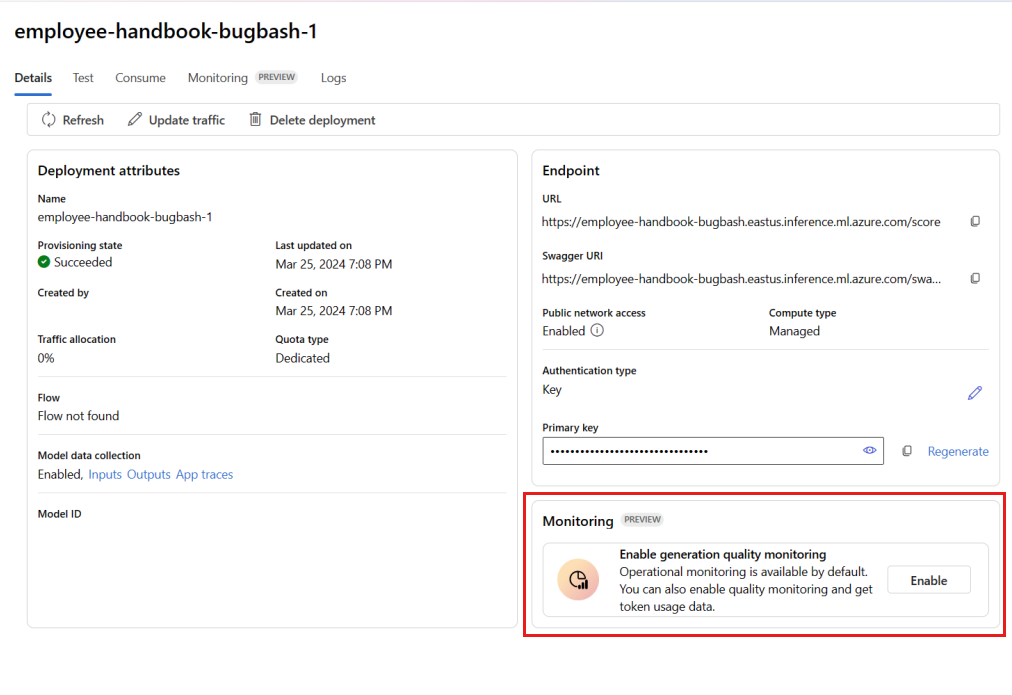Click the Refresh icon in the toolbar

[x=48, y=119]
